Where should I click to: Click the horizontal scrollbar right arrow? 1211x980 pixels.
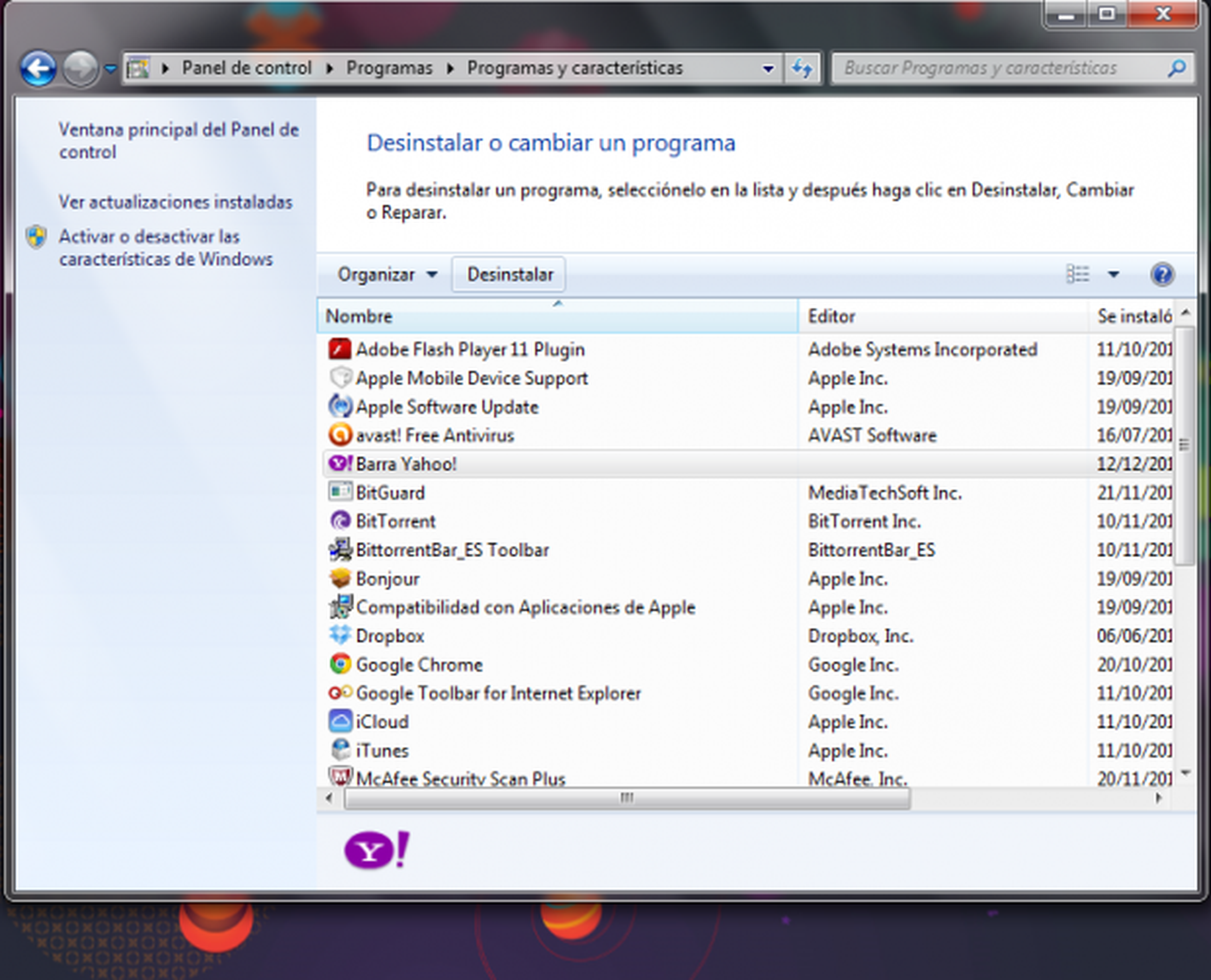coord(1158,798)
